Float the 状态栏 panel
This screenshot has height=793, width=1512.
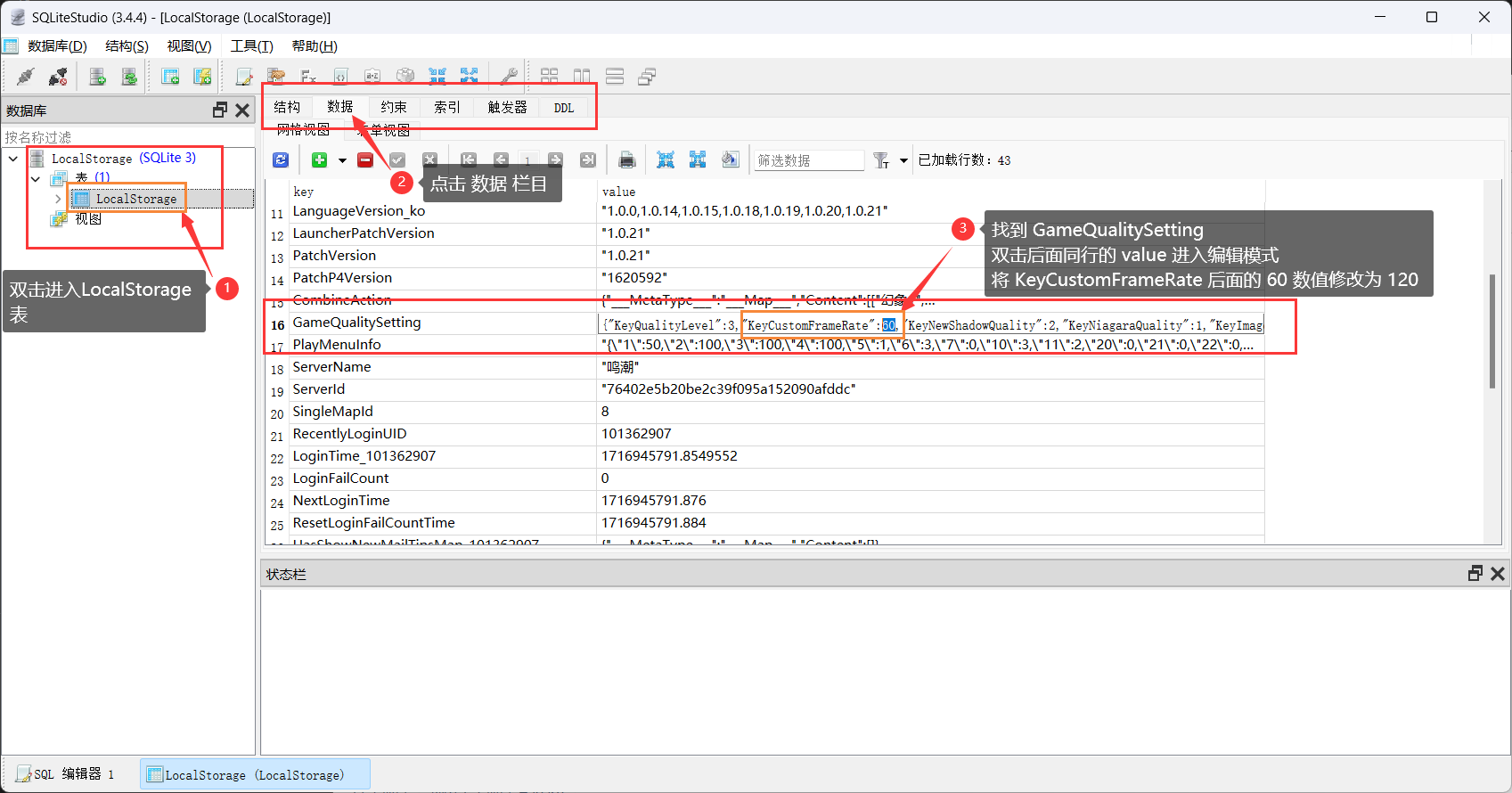[1475, 574]
